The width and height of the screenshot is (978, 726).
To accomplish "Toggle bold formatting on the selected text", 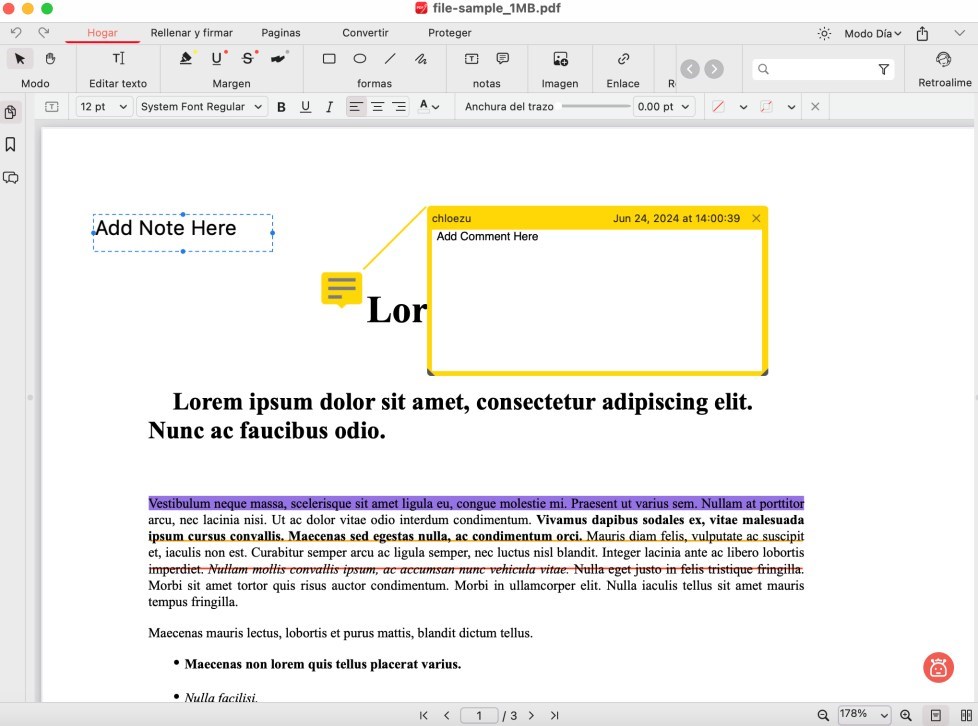I will point(281,106).
